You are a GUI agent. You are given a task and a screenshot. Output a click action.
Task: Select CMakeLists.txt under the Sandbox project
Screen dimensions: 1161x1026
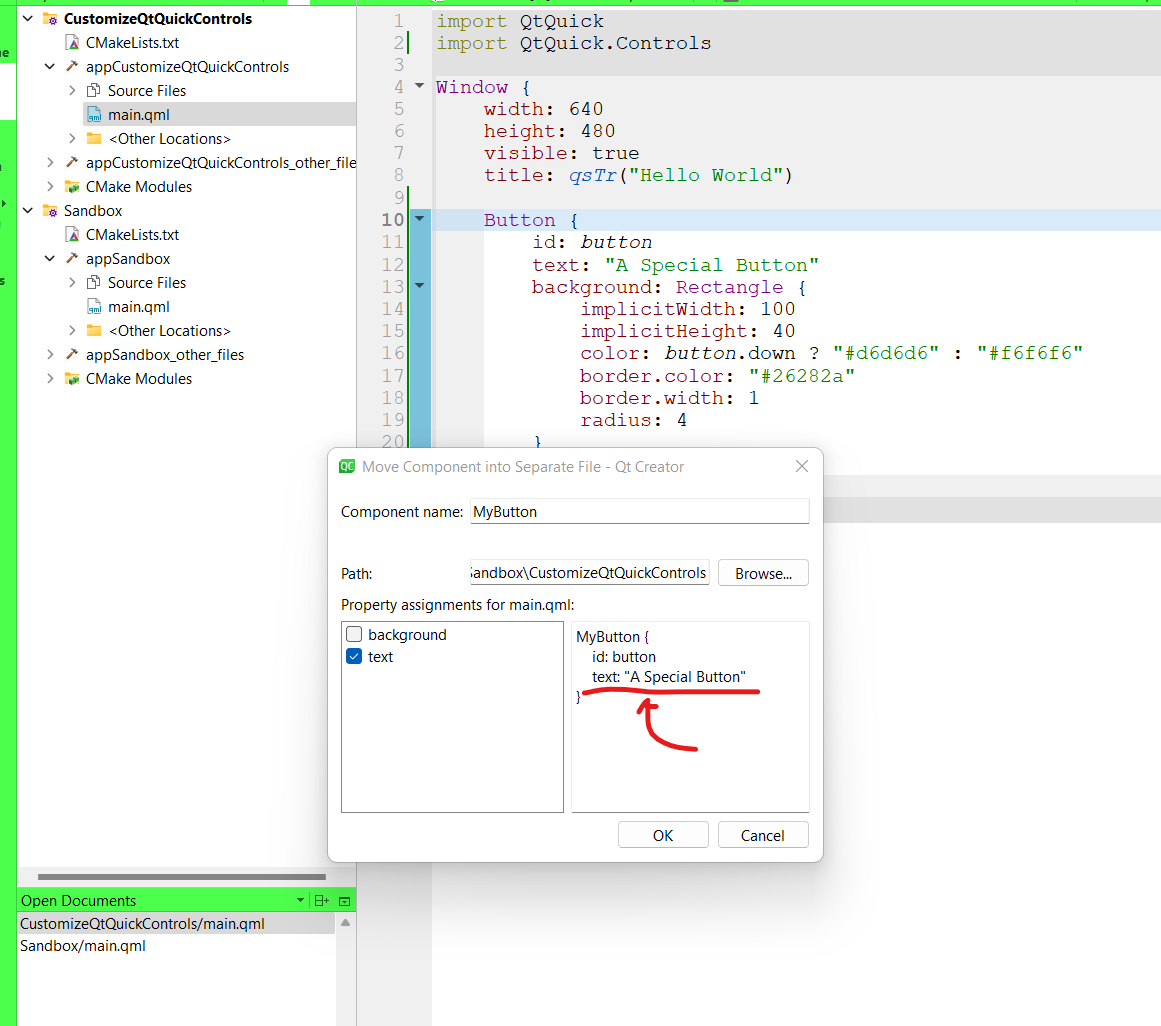click(x=133, y=235)
